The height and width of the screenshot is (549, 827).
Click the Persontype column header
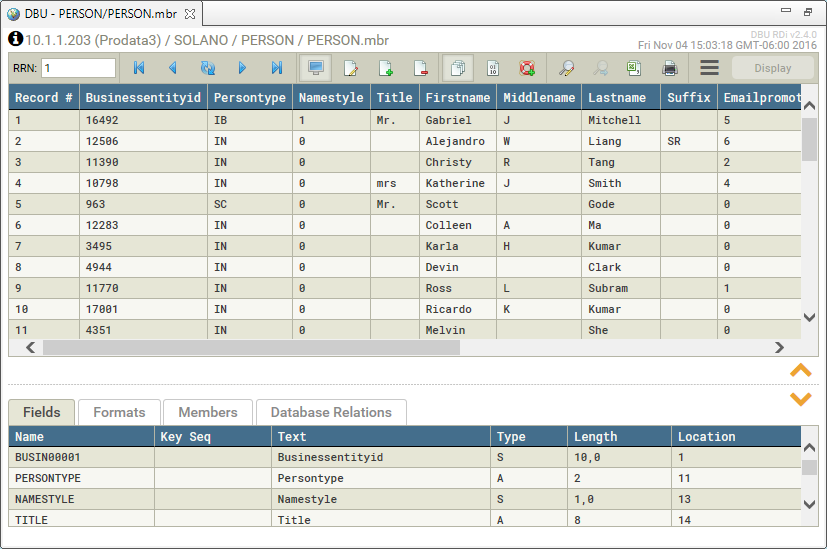click(250, 98)
